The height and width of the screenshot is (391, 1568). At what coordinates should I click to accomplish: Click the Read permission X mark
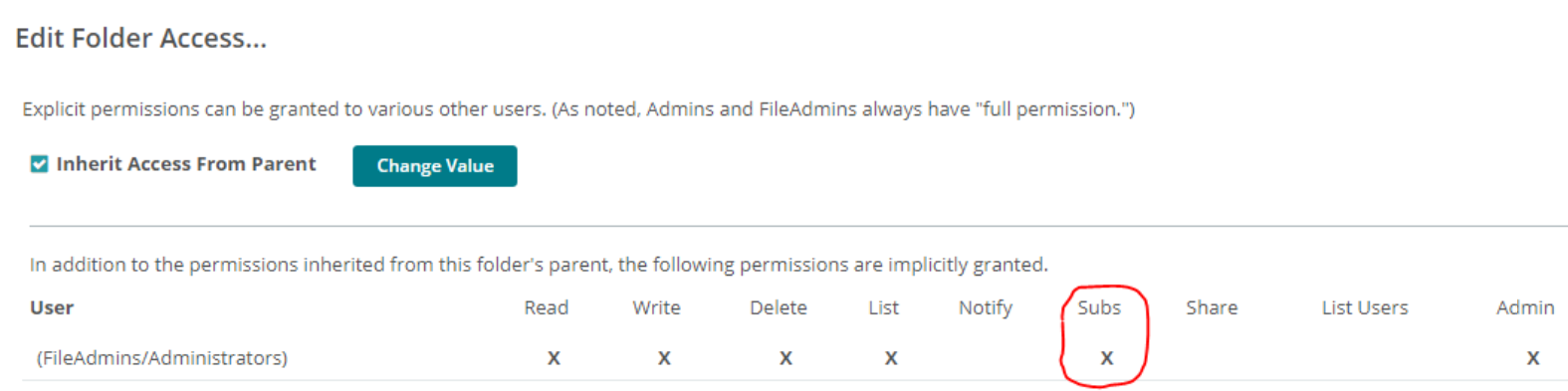[x=554, y=358]
